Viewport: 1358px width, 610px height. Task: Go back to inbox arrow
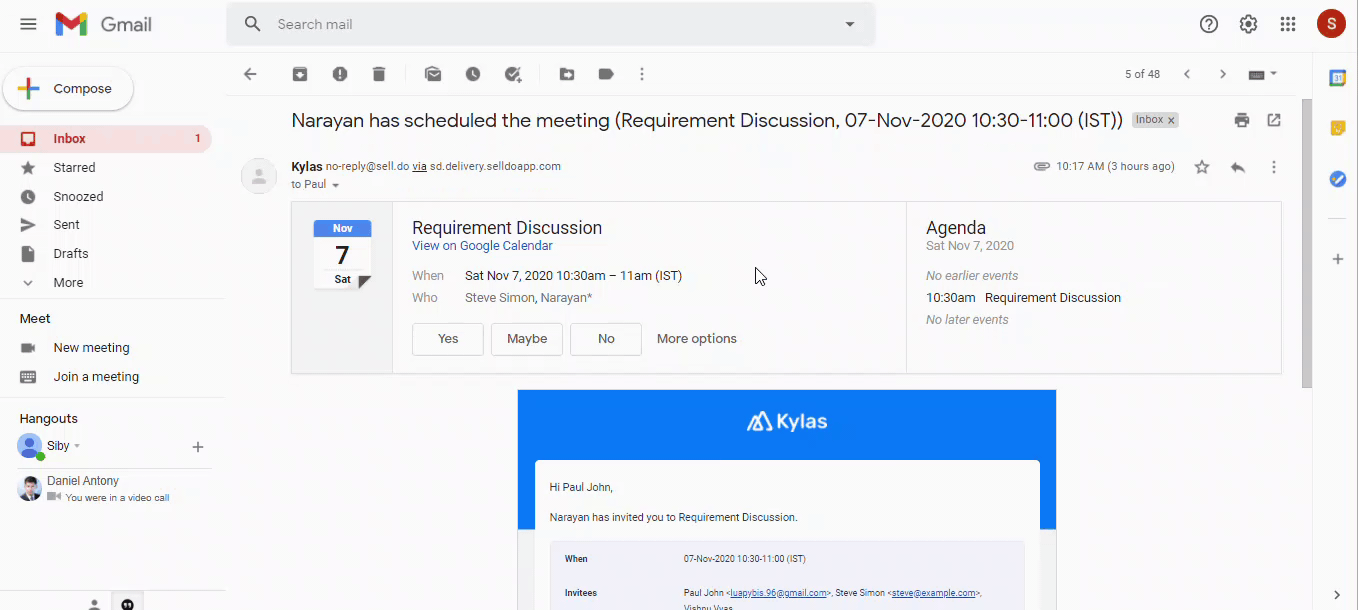[250, 74]
